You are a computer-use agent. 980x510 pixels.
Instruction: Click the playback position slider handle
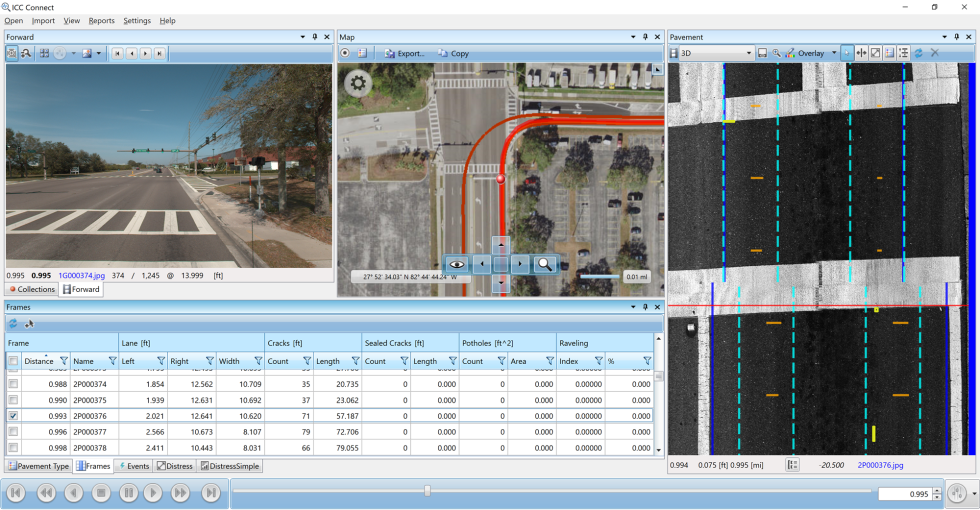(427, 491)
